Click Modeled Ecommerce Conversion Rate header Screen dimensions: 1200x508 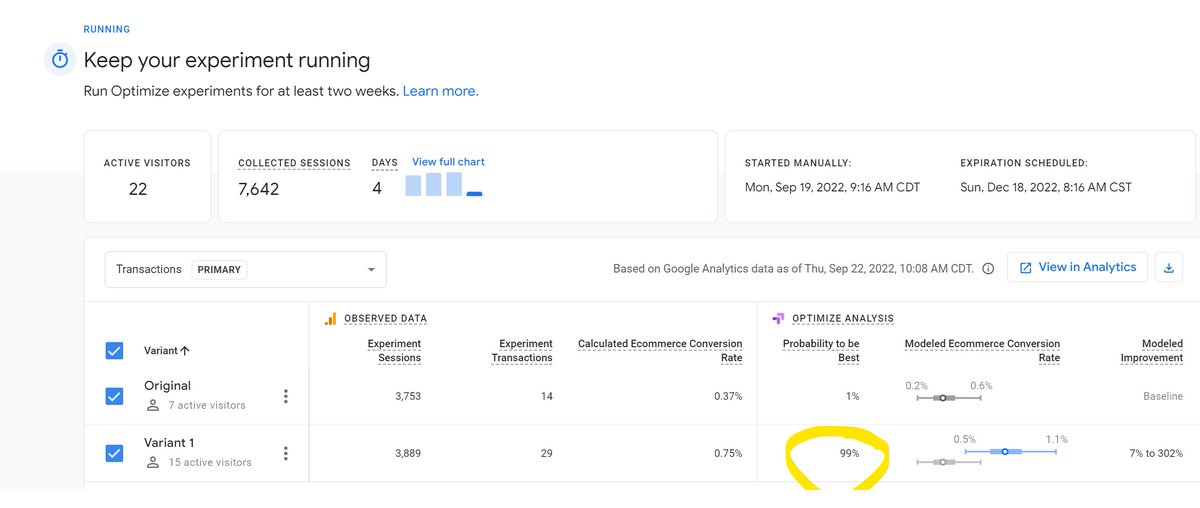tap(982, 350)
